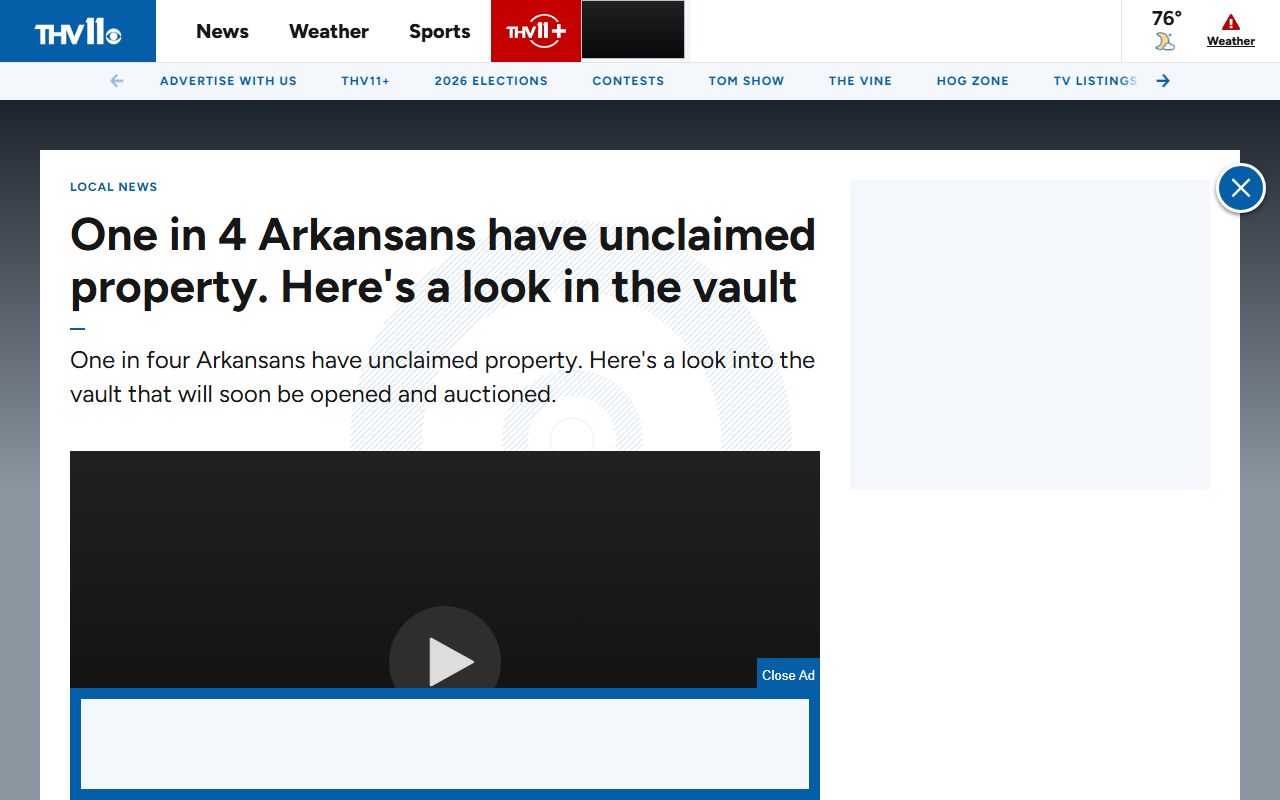Click the article headline about unclaimed property
Image resolution: width=1280 pixels, height=800 pixels.
coord(443,260)
